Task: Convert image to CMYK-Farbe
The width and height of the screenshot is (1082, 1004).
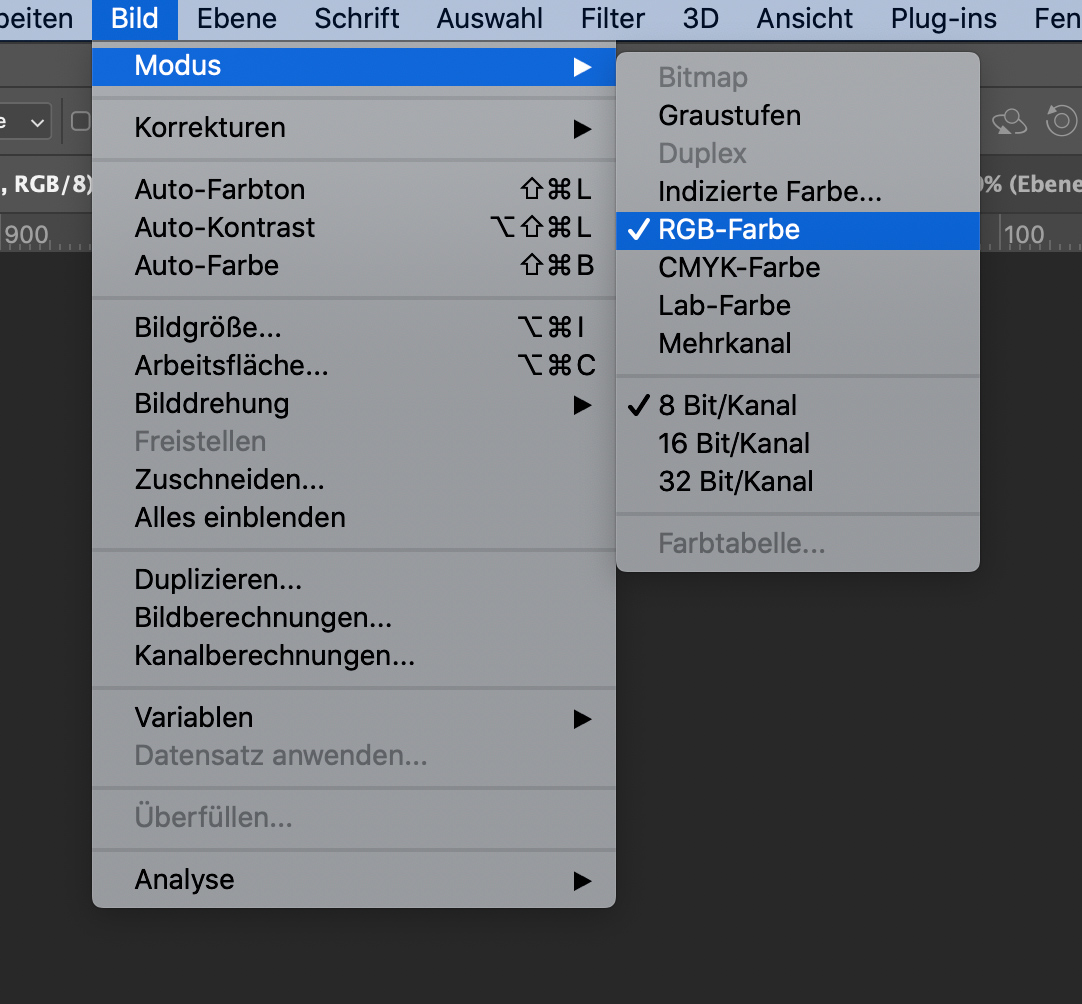Action: [x=739, y=268]
